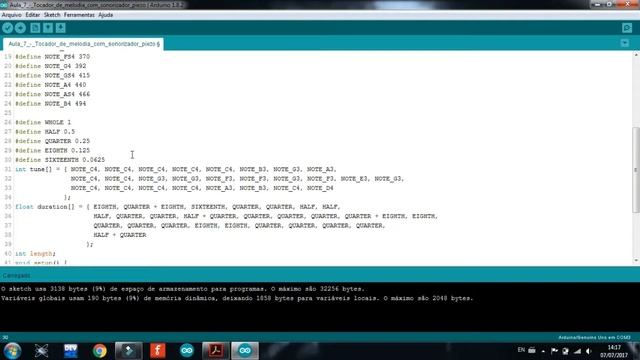The width and height of the screenshot is (640, 360).
Task: Save the sketch with the Save icon
Action: 60,28
